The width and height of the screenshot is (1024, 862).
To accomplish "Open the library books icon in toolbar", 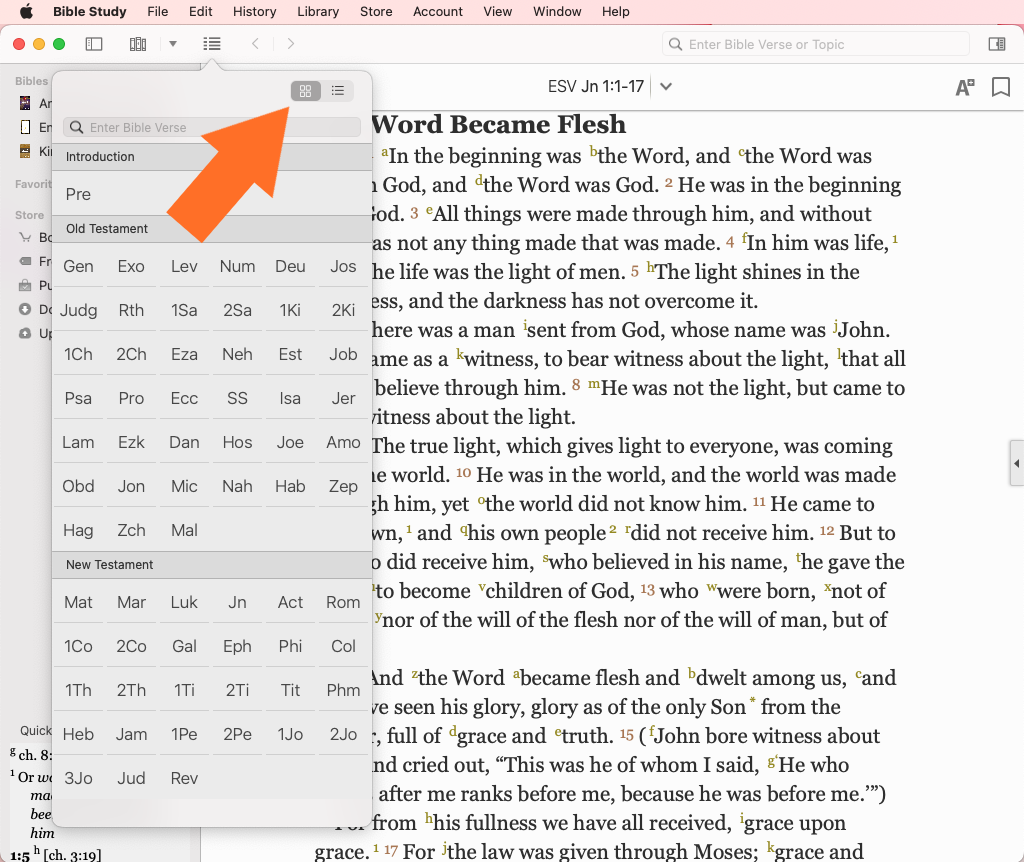I will [x=138, y=44].
